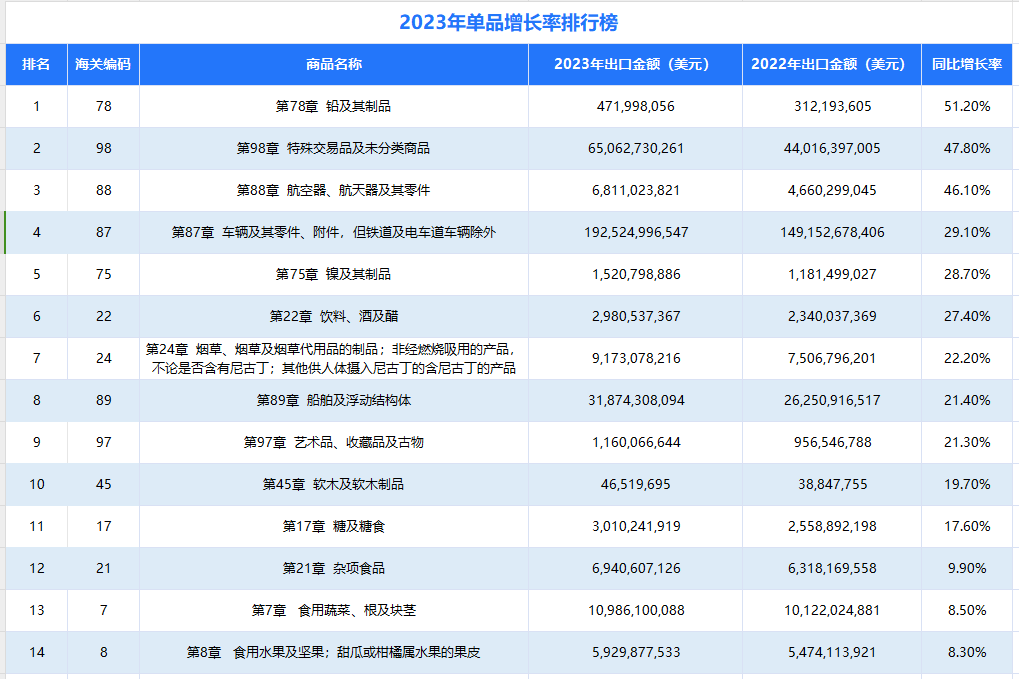Click the 192,524,996,547 export amount cell
Viewport: 1019px width, 679px height.
point(634,232)
